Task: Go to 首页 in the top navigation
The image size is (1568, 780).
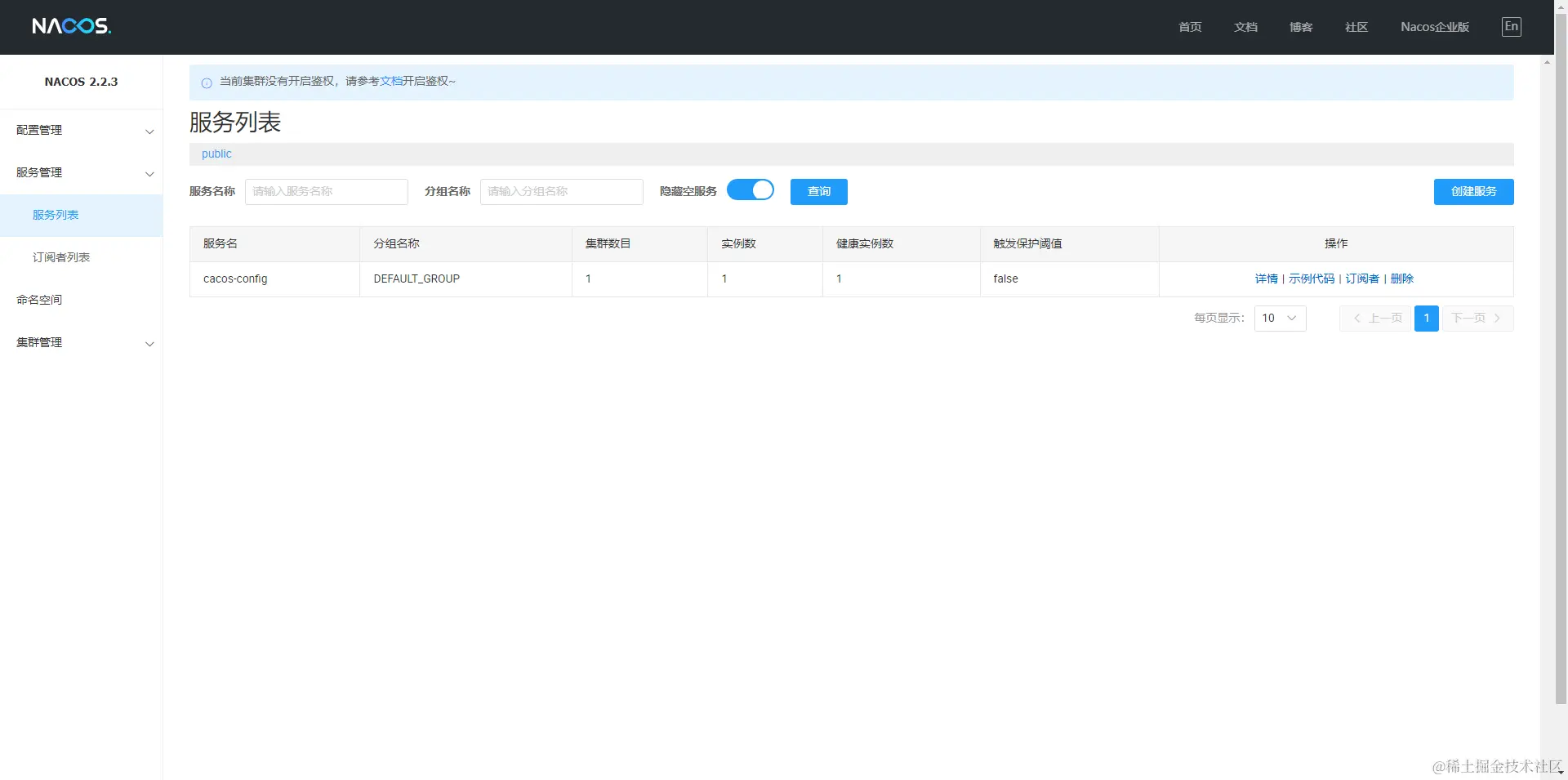Action: 1190,27
